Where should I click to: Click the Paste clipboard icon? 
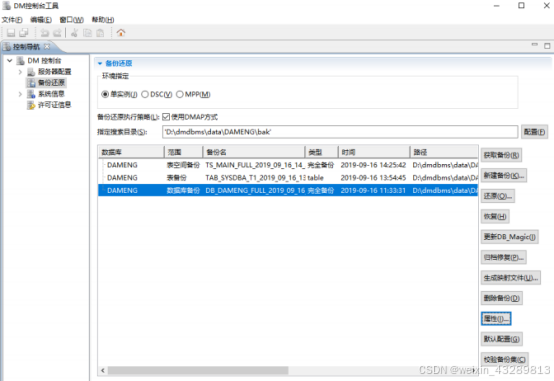[100, 33]
